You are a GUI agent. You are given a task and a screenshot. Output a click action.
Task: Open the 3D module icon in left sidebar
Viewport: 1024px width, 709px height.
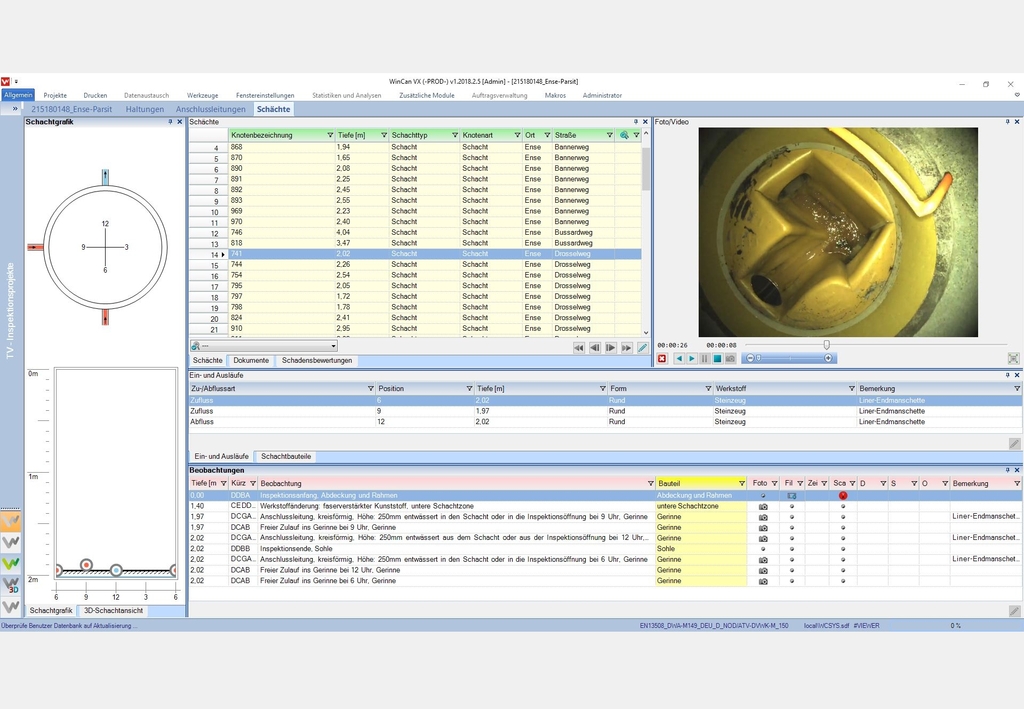point(12,586)
